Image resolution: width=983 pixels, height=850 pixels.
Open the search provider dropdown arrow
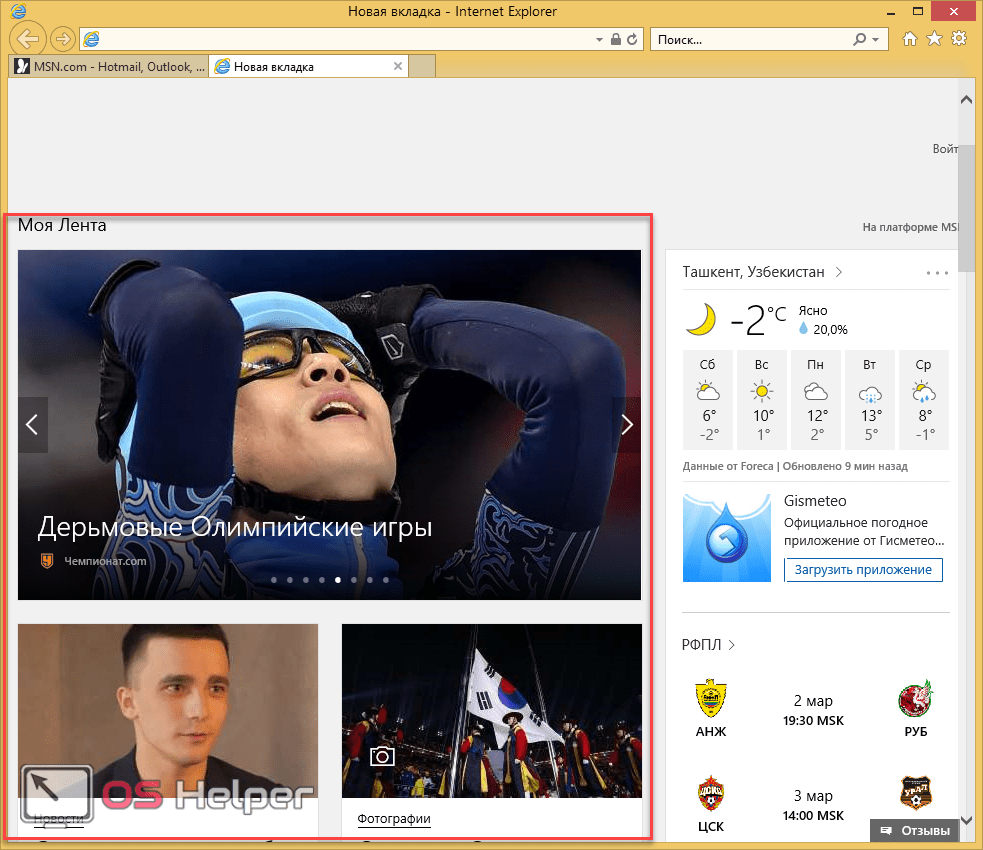(875, 40)
